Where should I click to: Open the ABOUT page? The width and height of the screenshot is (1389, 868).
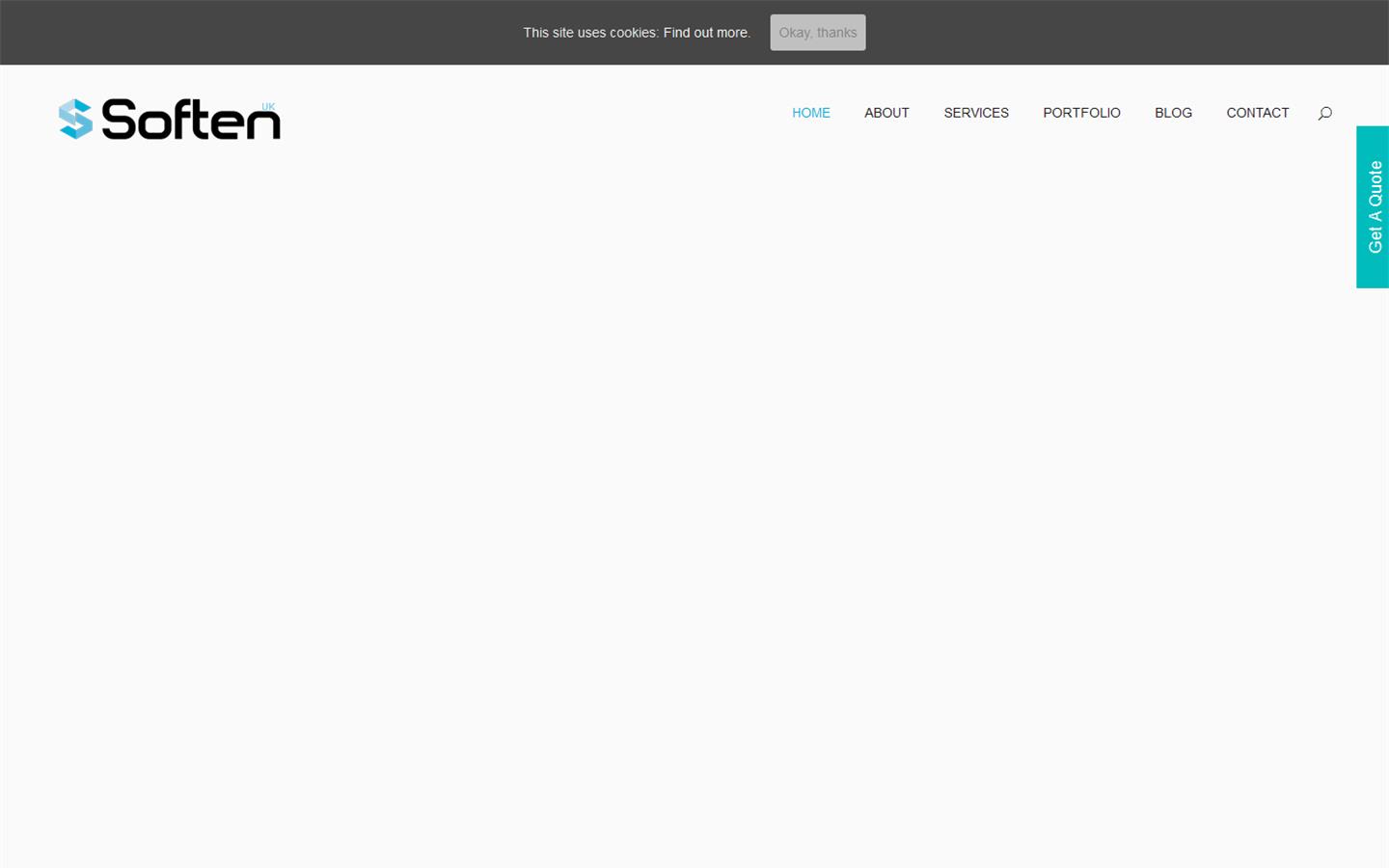tap(886, 113)
